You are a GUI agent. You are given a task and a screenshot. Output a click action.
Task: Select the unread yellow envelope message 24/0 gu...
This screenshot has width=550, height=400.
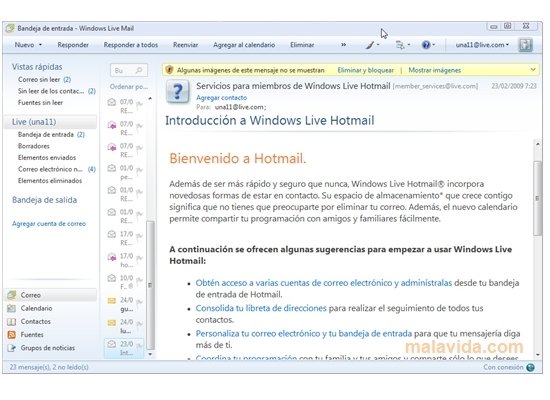112,301
